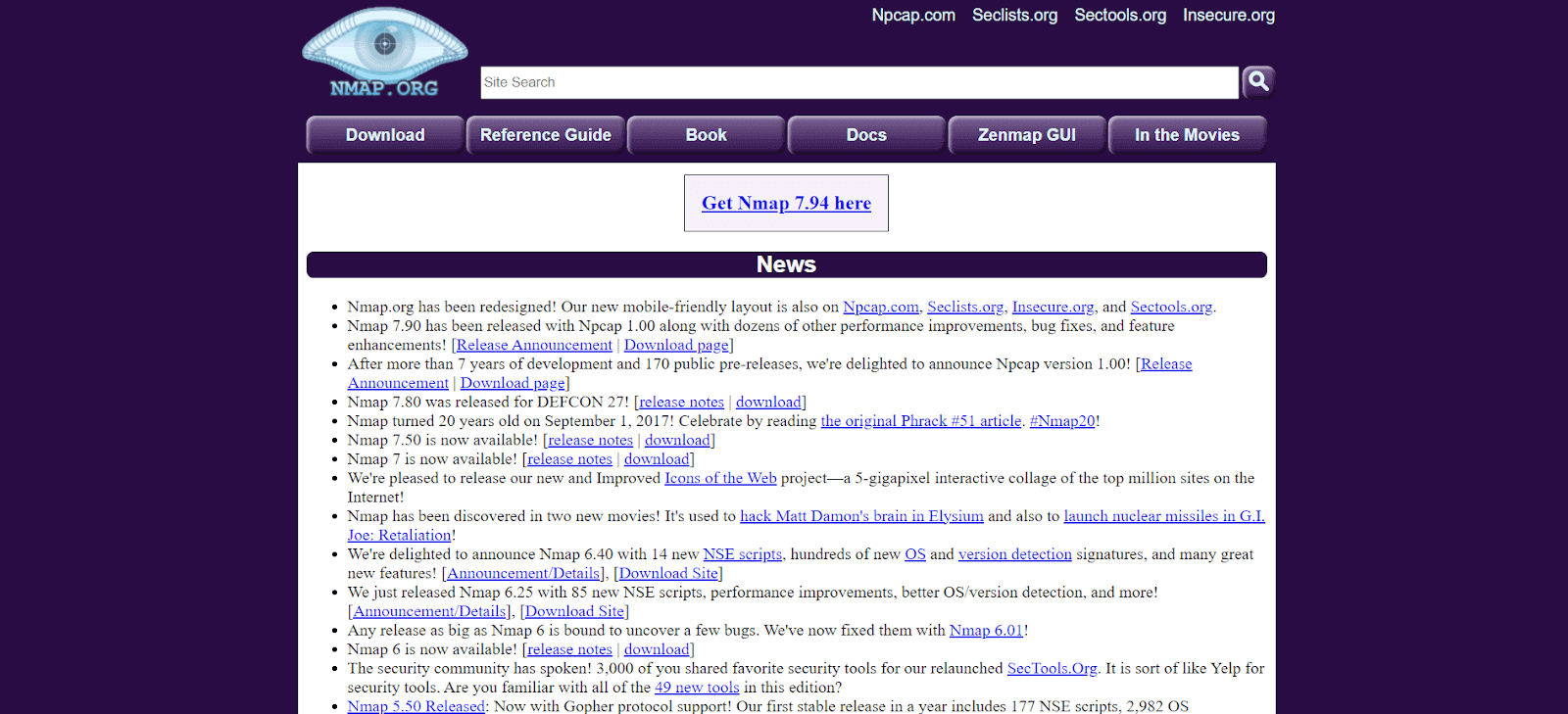This screenshot has width=1568, height=714.
Task: Go to Sectools.org in top header
Action: pos(1120,15)
